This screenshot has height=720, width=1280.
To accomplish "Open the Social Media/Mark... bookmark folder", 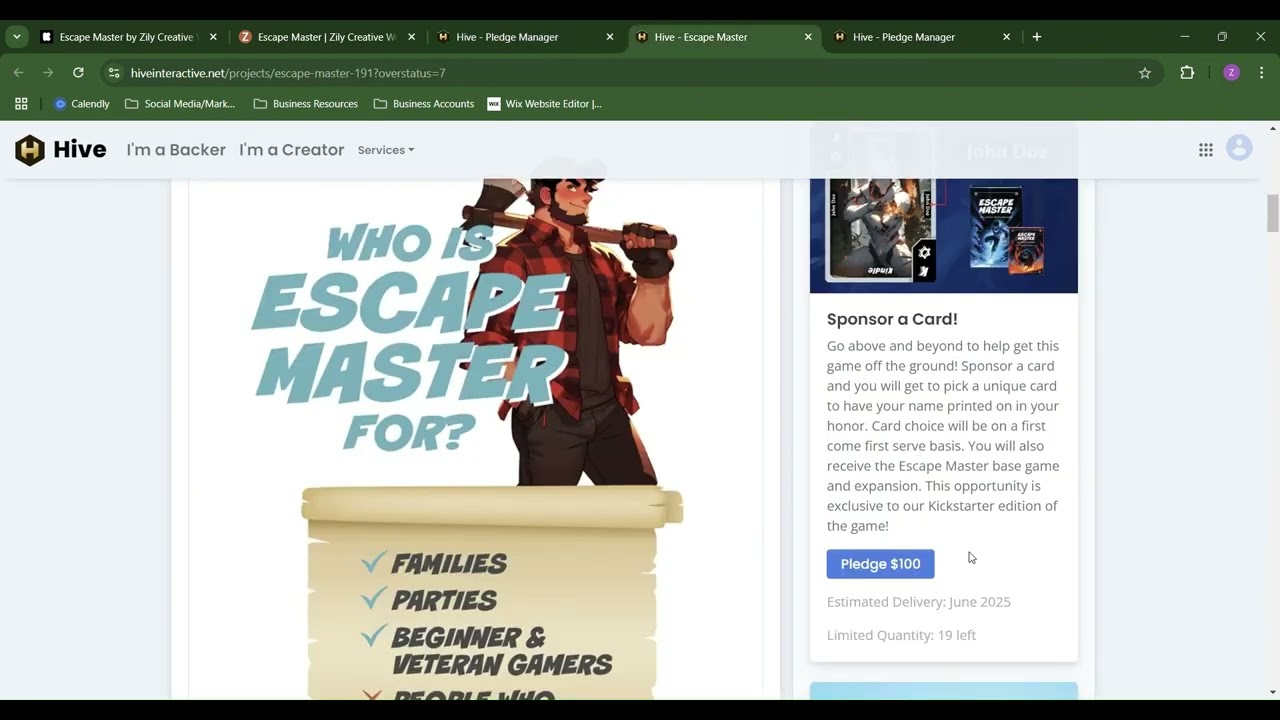I will pos(180,104).
